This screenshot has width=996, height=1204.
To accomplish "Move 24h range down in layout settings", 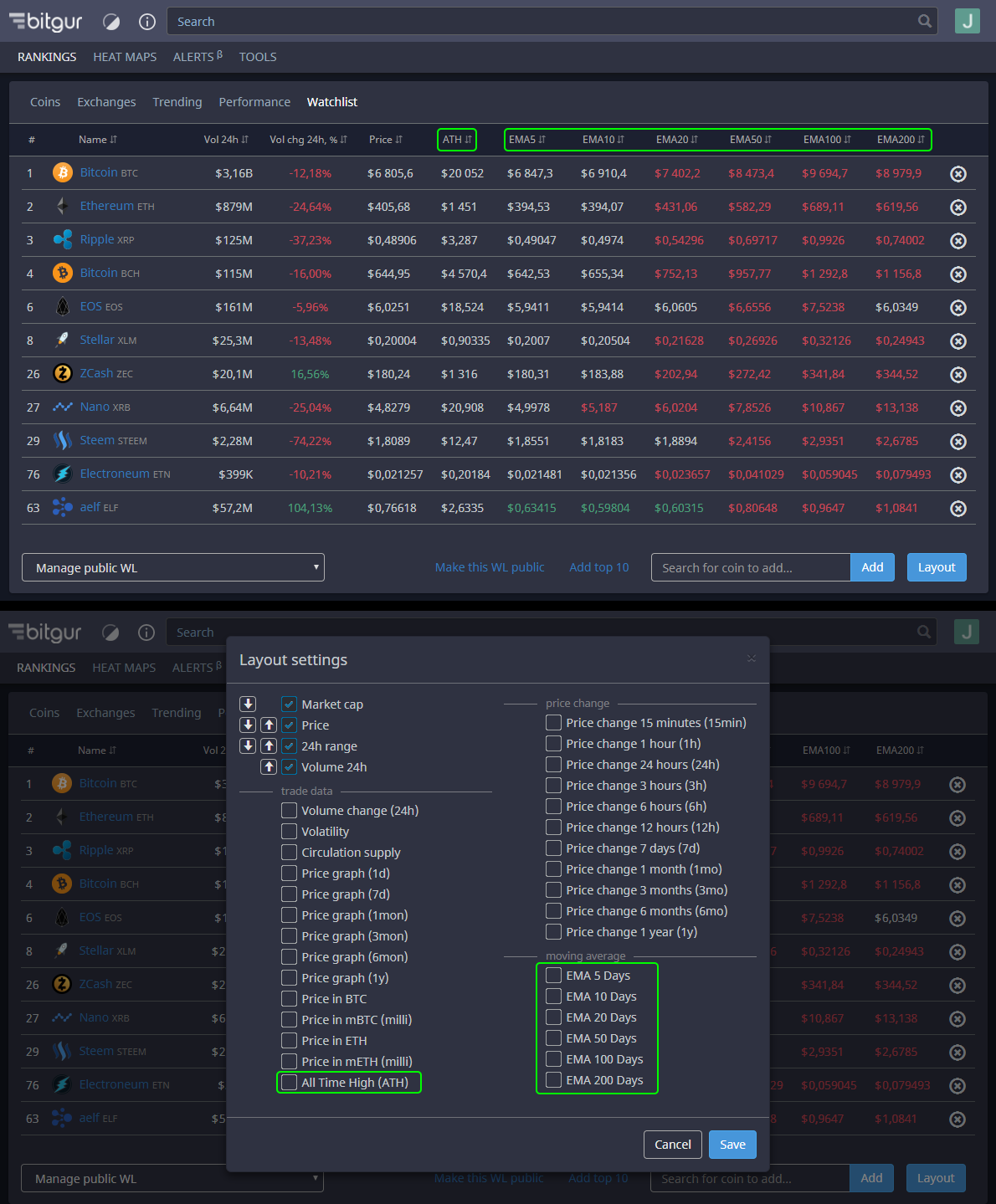I will [248, 745].
